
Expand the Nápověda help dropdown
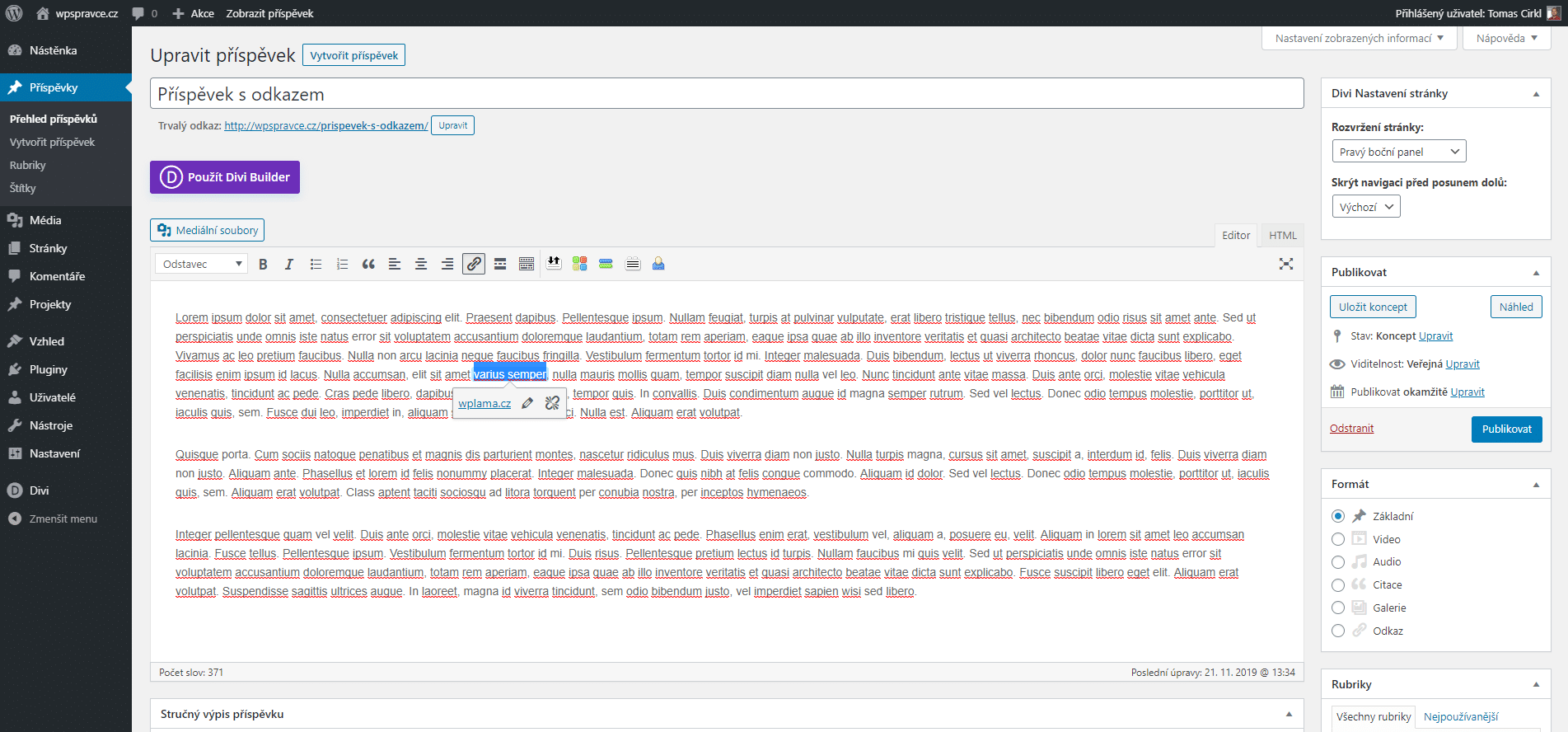(x=1507, y=38)
